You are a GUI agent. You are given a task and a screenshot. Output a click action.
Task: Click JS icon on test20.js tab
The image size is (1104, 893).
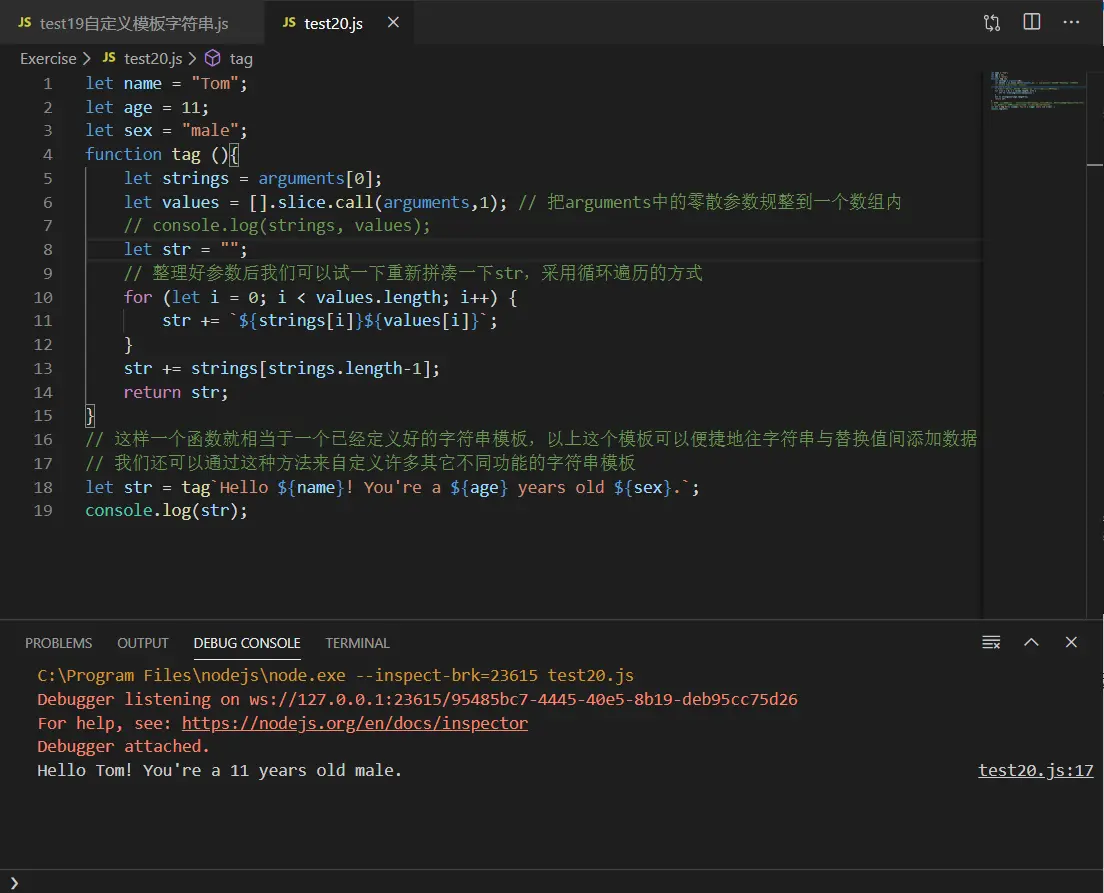(289, 23)
